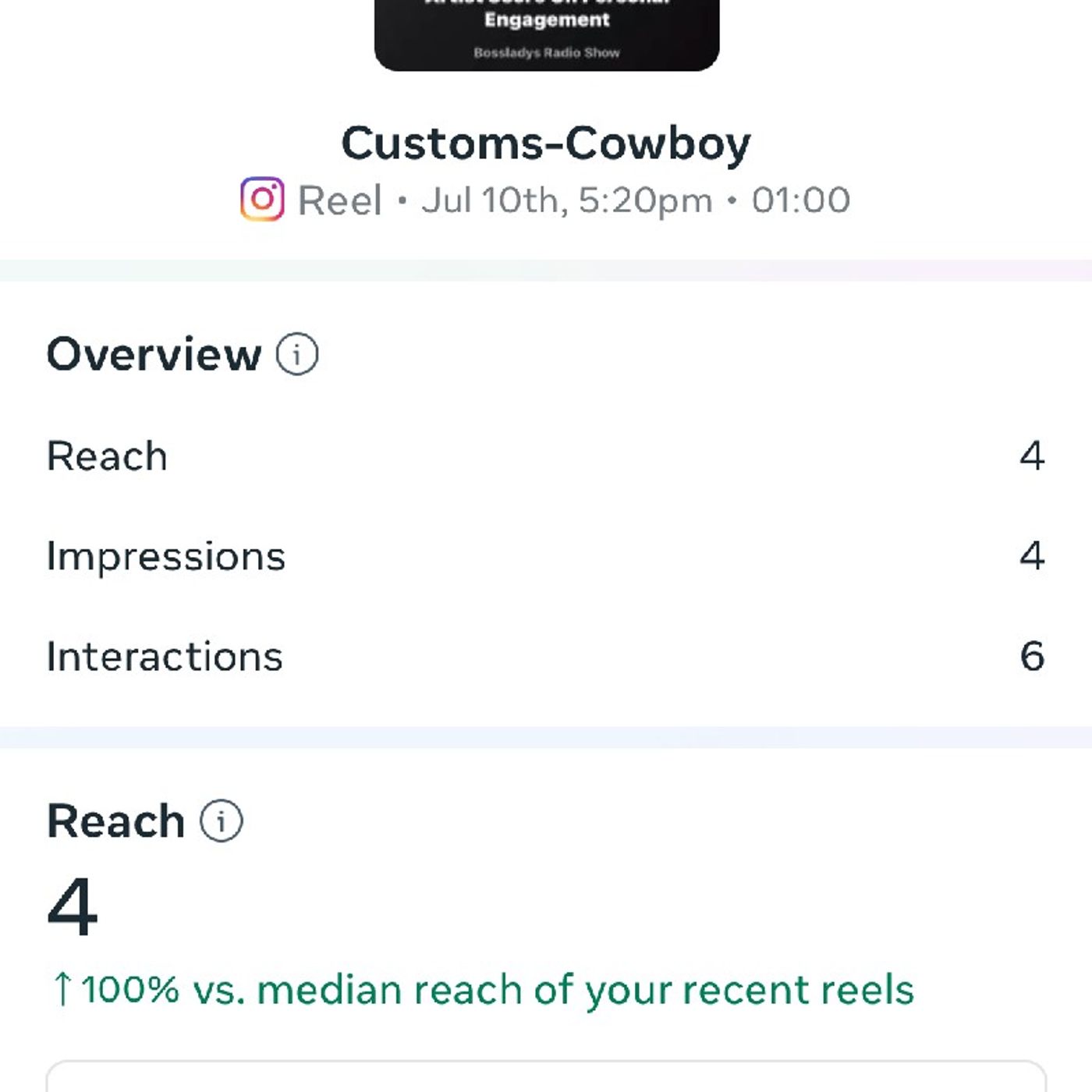The height and width of the screenshot is (1092, 1092).
Task: Click the large Reach number 4
Action: pos(73,906)
